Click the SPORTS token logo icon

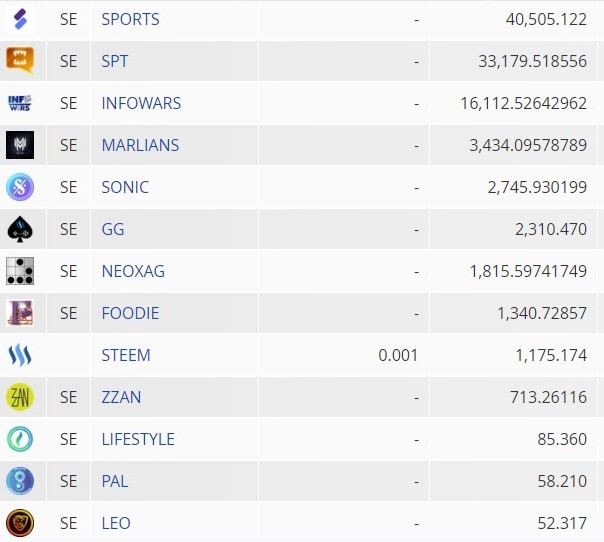[20, 19]
